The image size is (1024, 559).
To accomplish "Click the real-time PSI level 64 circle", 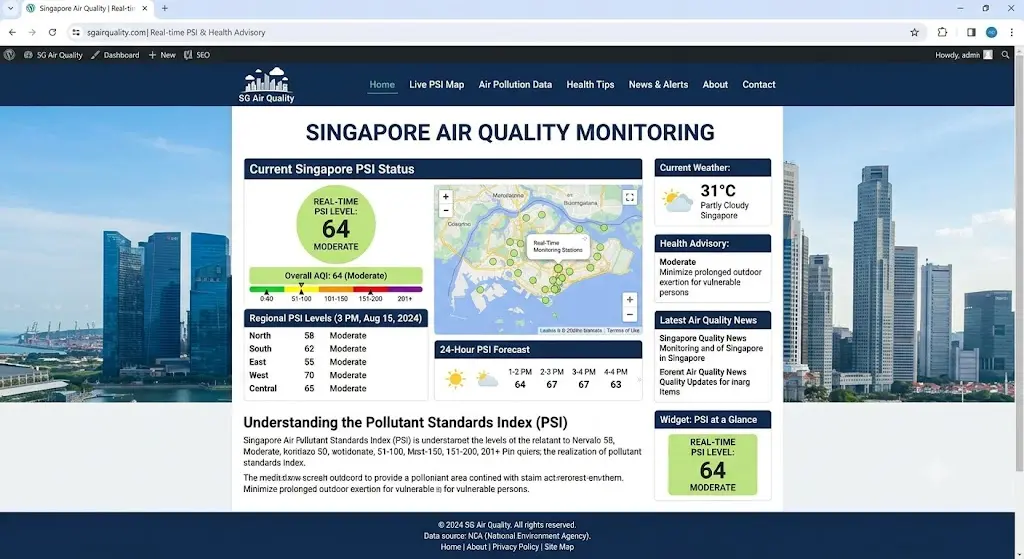I will [x=336, y=224].
